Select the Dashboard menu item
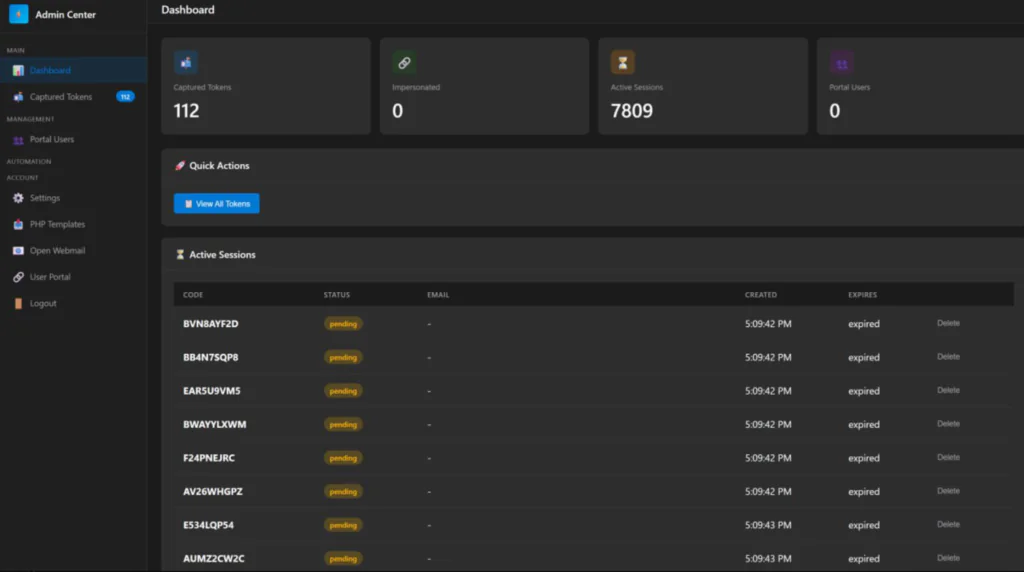 tap(50, 71)
